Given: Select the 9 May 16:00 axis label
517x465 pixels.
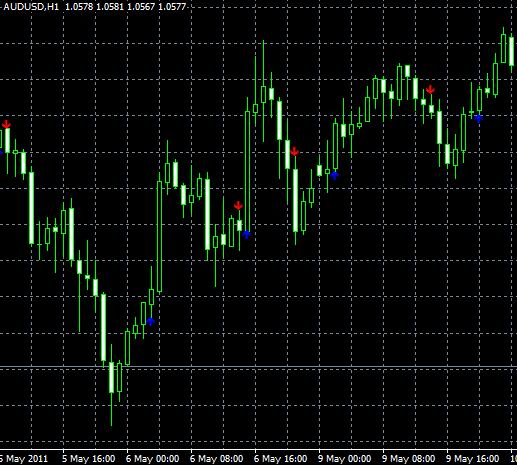Looking at the screenshot, I should point(472,459).
